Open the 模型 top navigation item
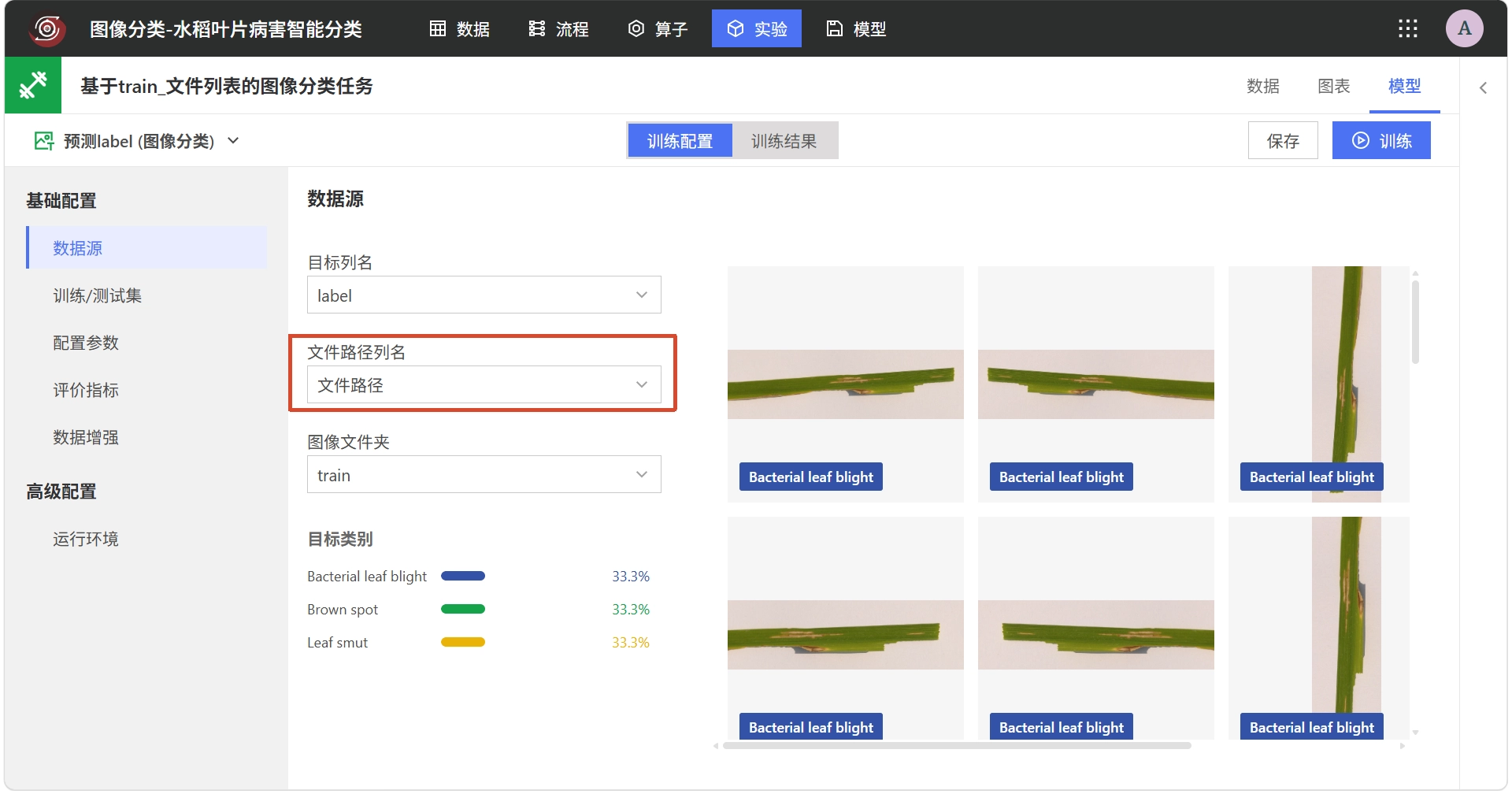 tap(857, 29)
